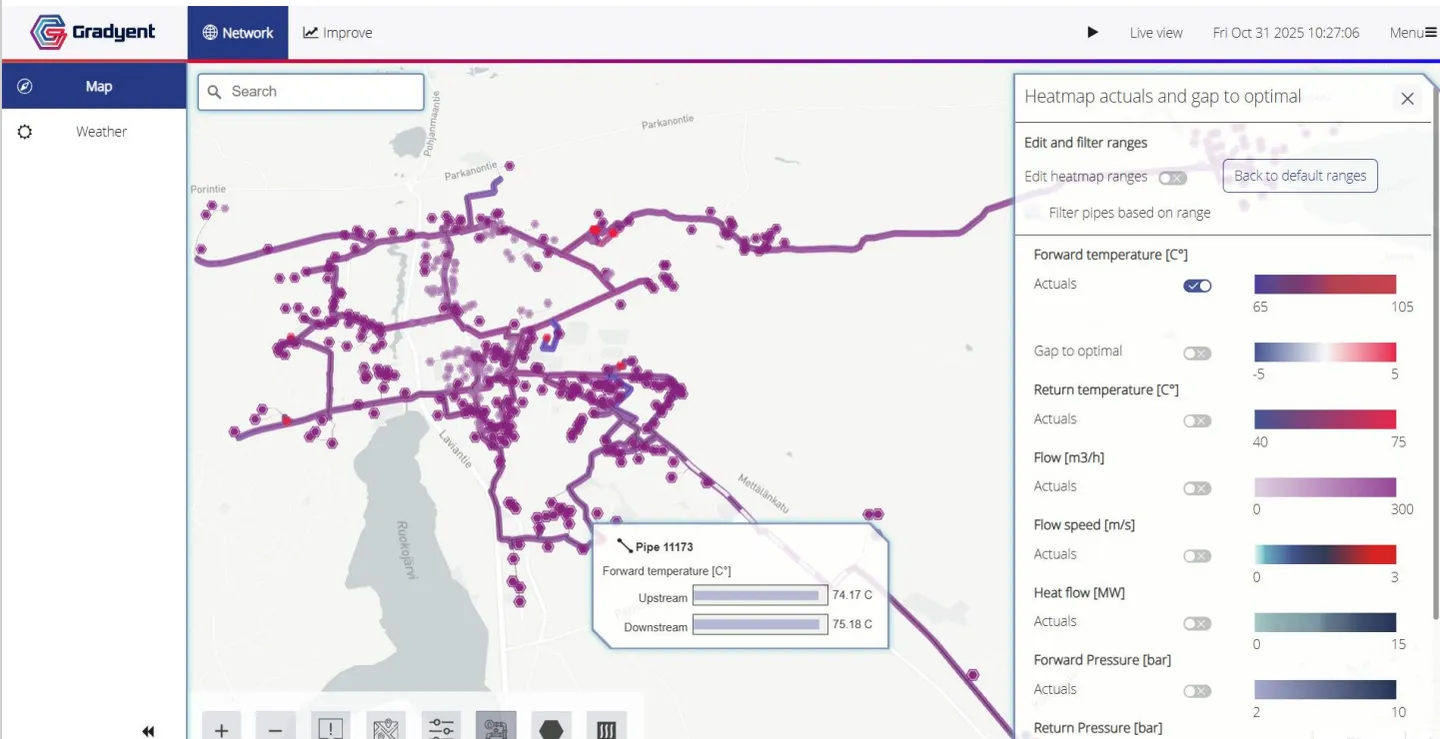The image size is (1440, 739).
Task: Enable the Gap to optimal toggle
Action: point(1197,353)
